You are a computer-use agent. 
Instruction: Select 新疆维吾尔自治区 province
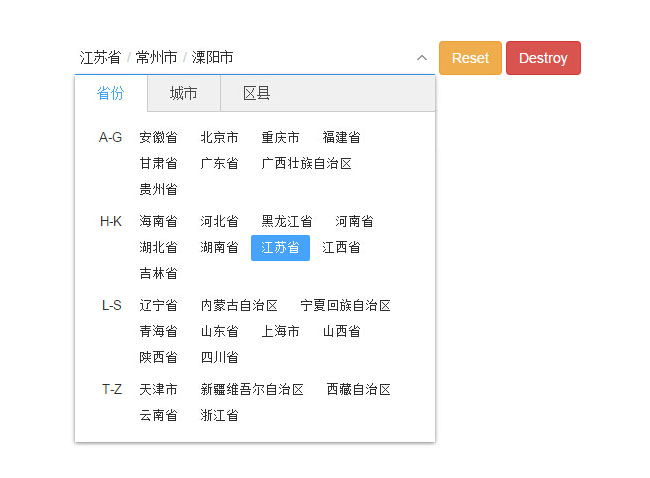pyautogui.click(x=252, y=389)
